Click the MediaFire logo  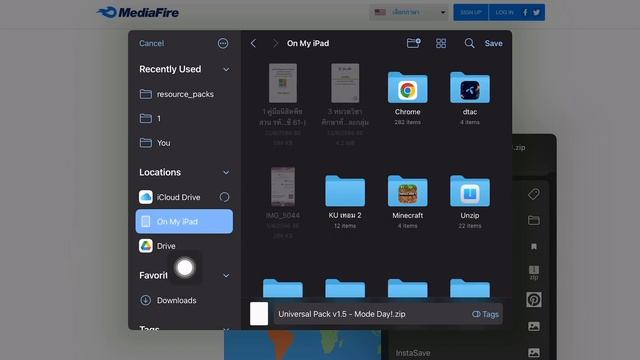pyautogui.click(x=138, y=12)
